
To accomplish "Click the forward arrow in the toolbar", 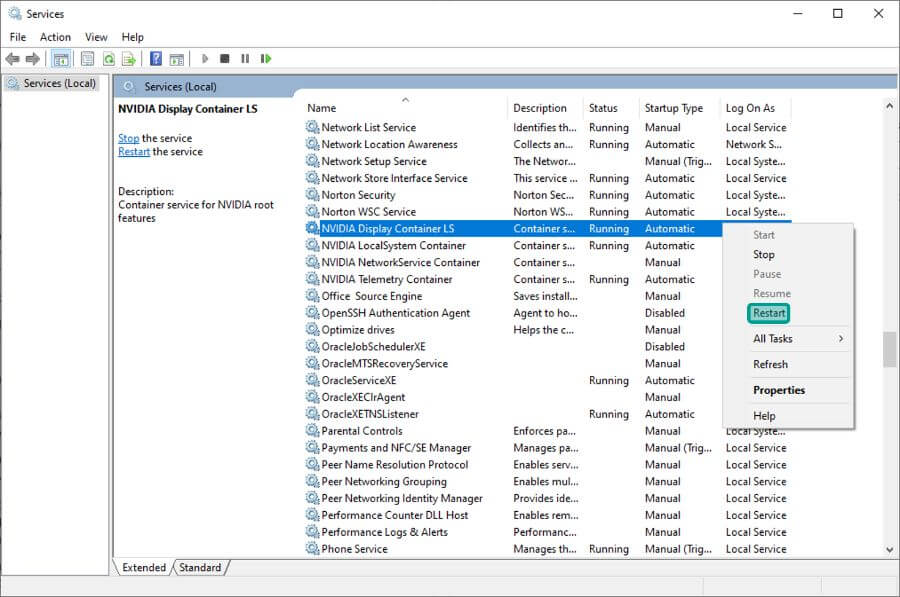I will pos(33,59).
